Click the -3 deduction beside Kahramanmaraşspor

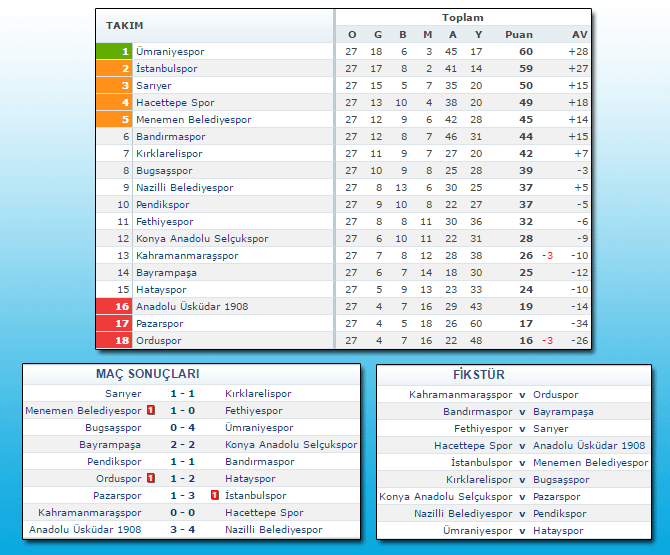click(548, 255)
